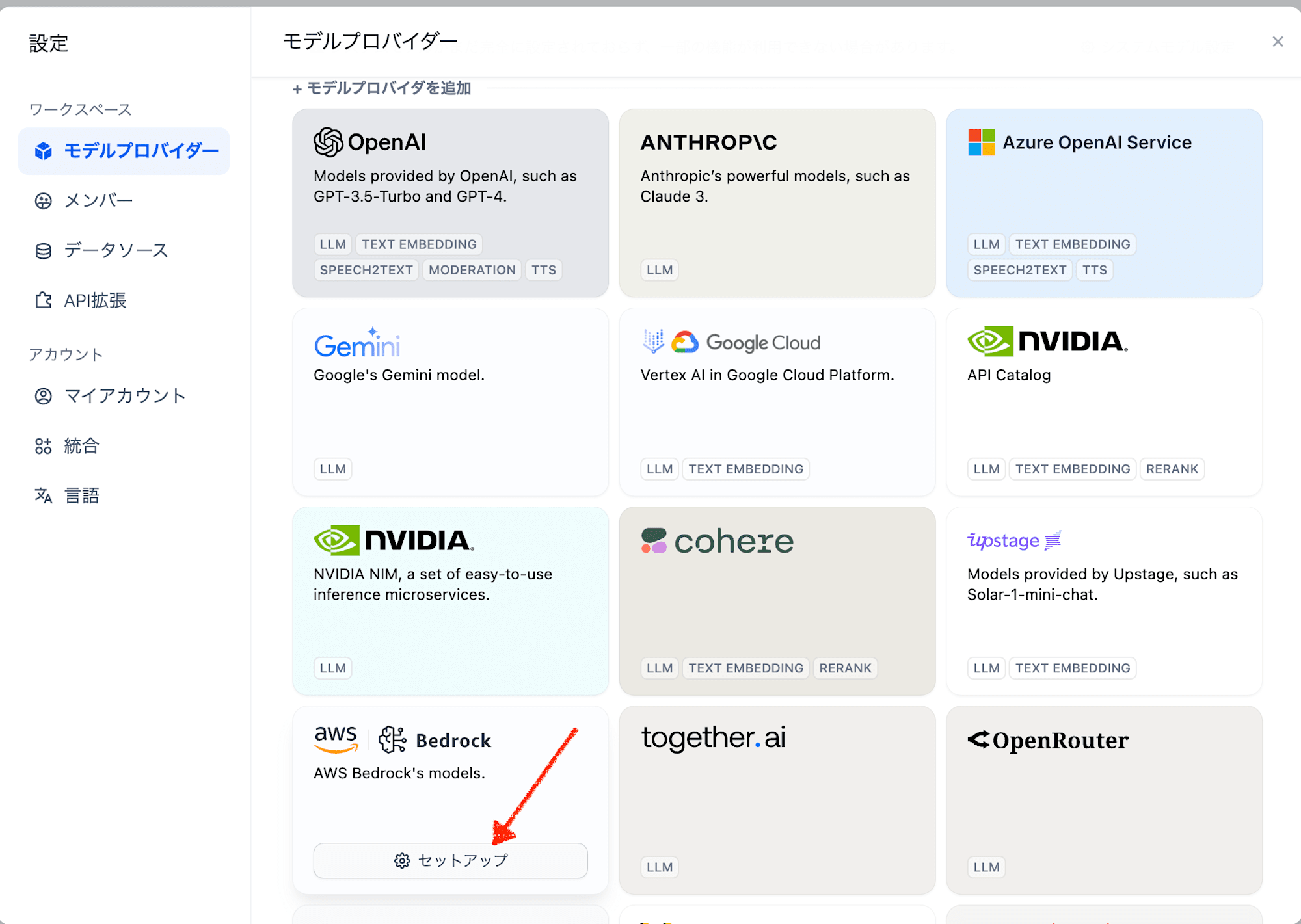Click the マイアカウント user icon
1301x924 pixels.
click(44, 396)
